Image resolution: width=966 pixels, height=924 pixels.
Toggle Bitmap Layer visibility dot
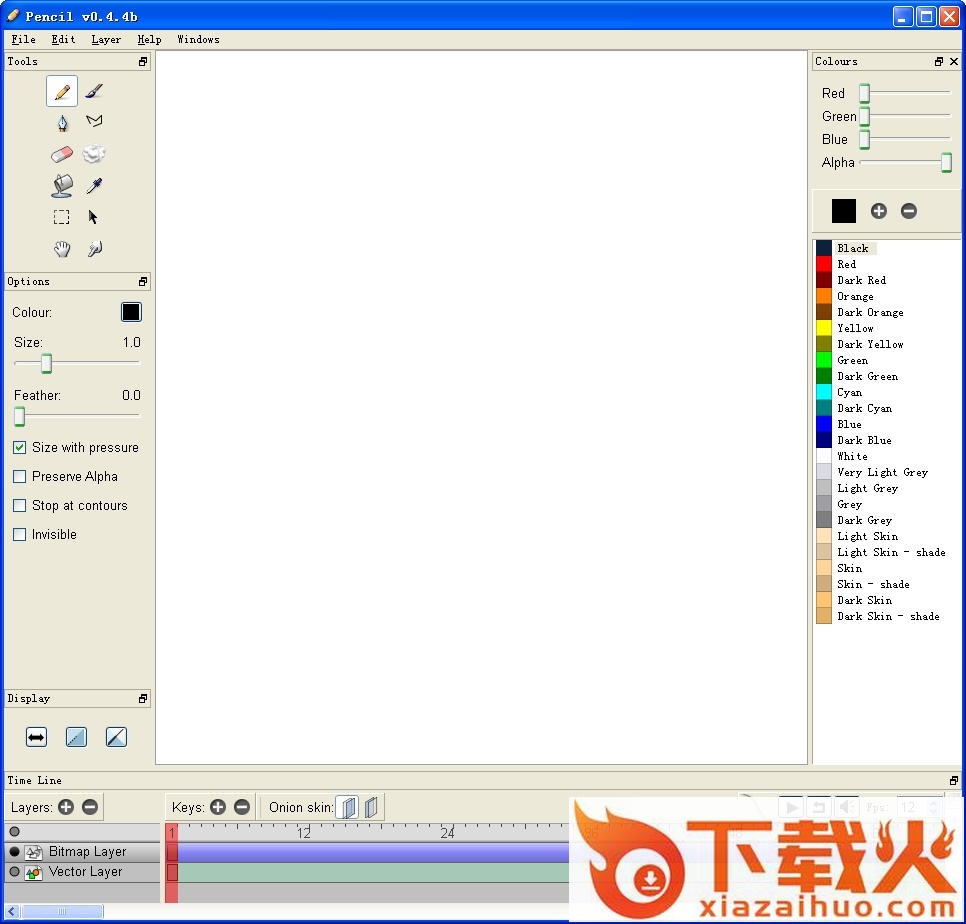pos(14,852)
